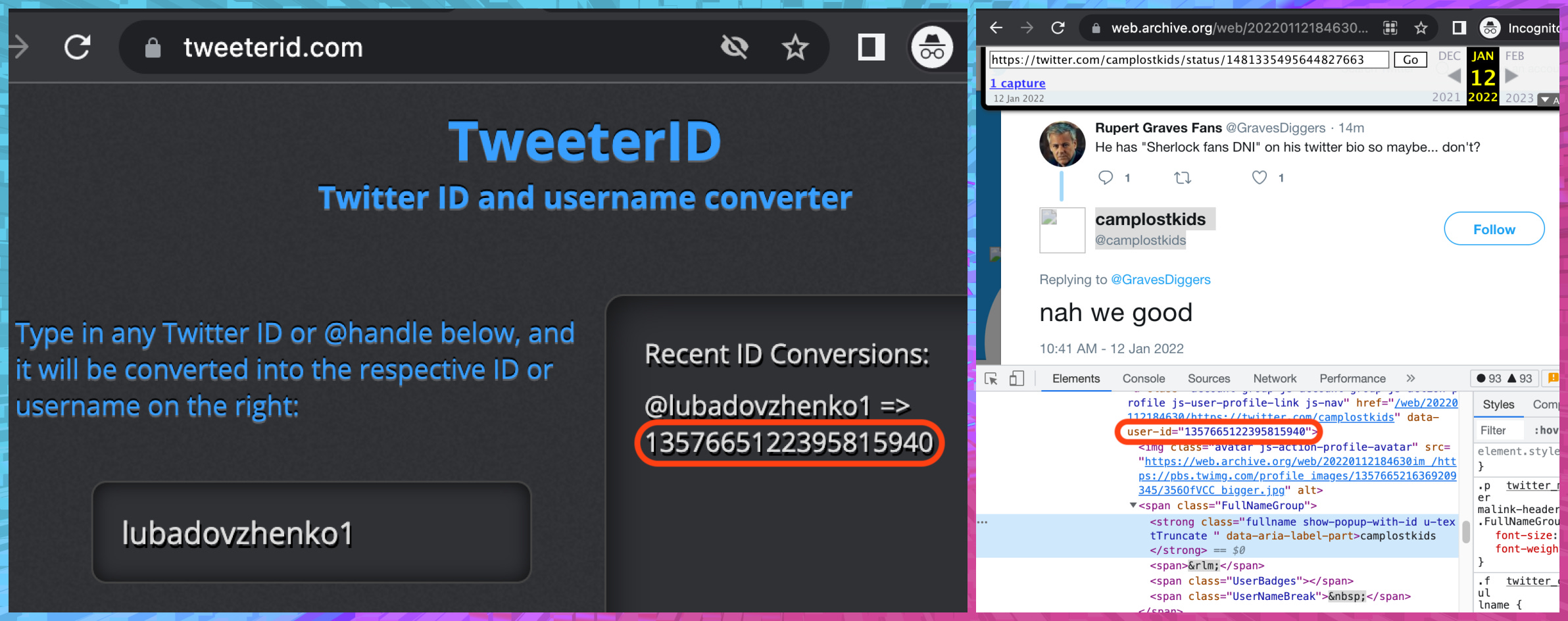Click the Follow button for camplostkids

point(1494,229)
